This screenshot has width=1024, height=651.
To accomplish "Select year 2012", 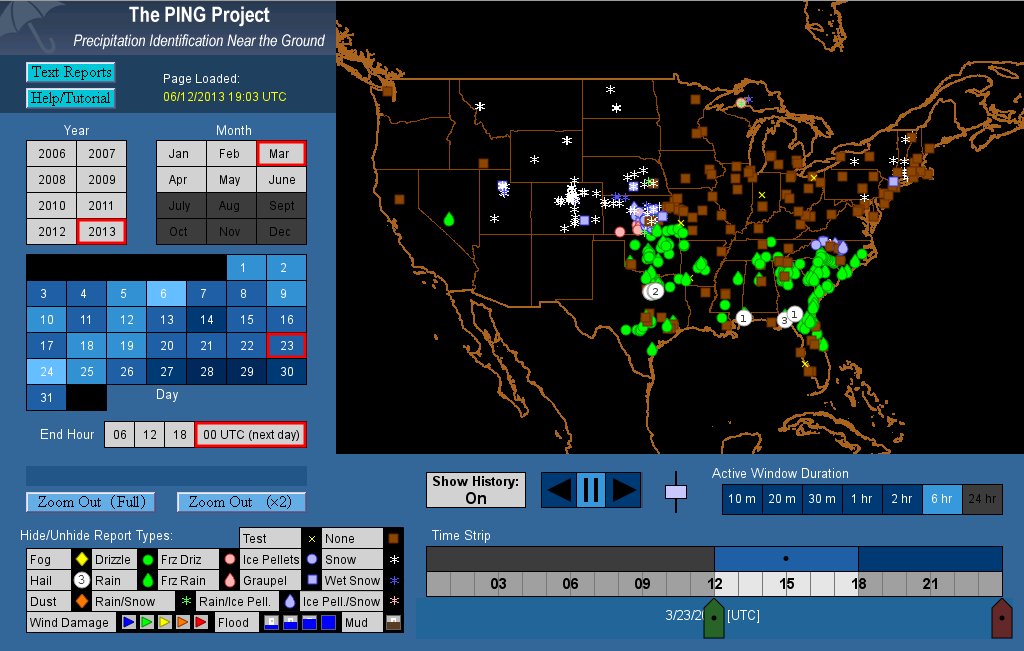I will pyautogui.click(x=52, y=232).
